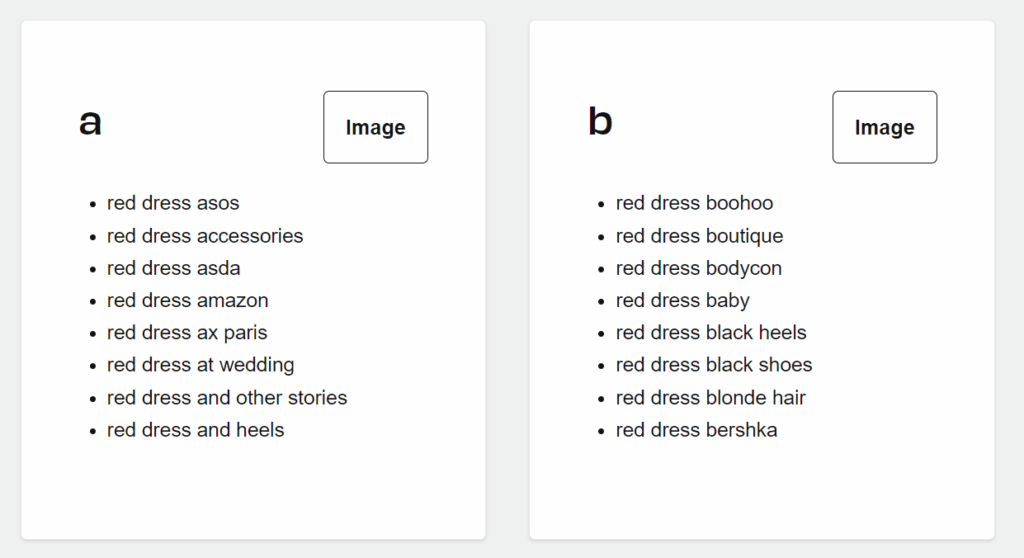Screen dimensions: 1024x558
Task: Select the 'red dress bodycon' keyword
Action: point(698,268)
